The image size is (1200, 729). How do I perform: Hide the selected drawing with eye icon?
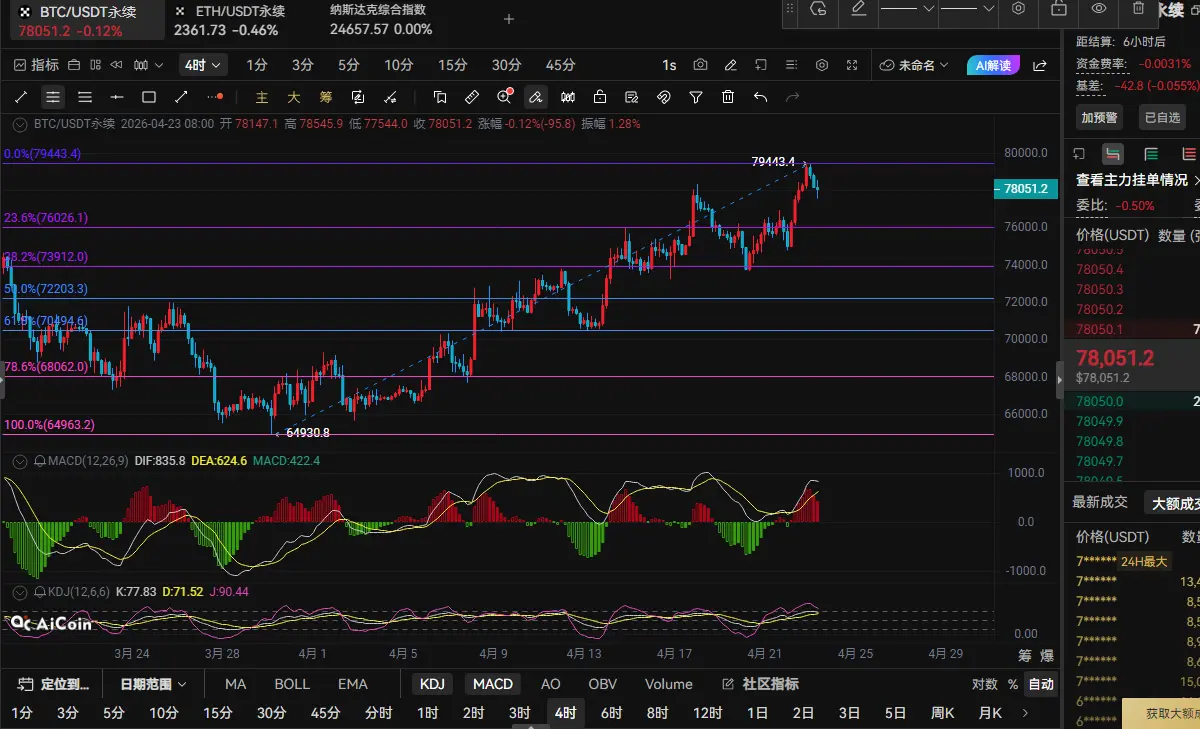coord(1098,9)
